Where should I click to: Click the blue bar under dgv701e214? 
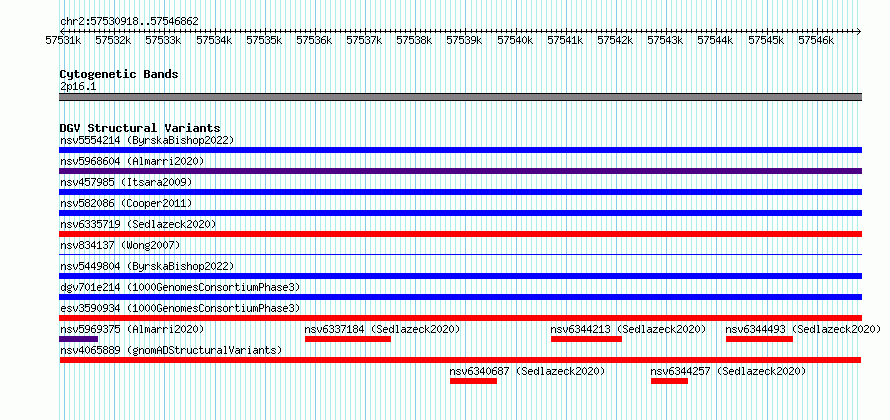click(460, 297)
